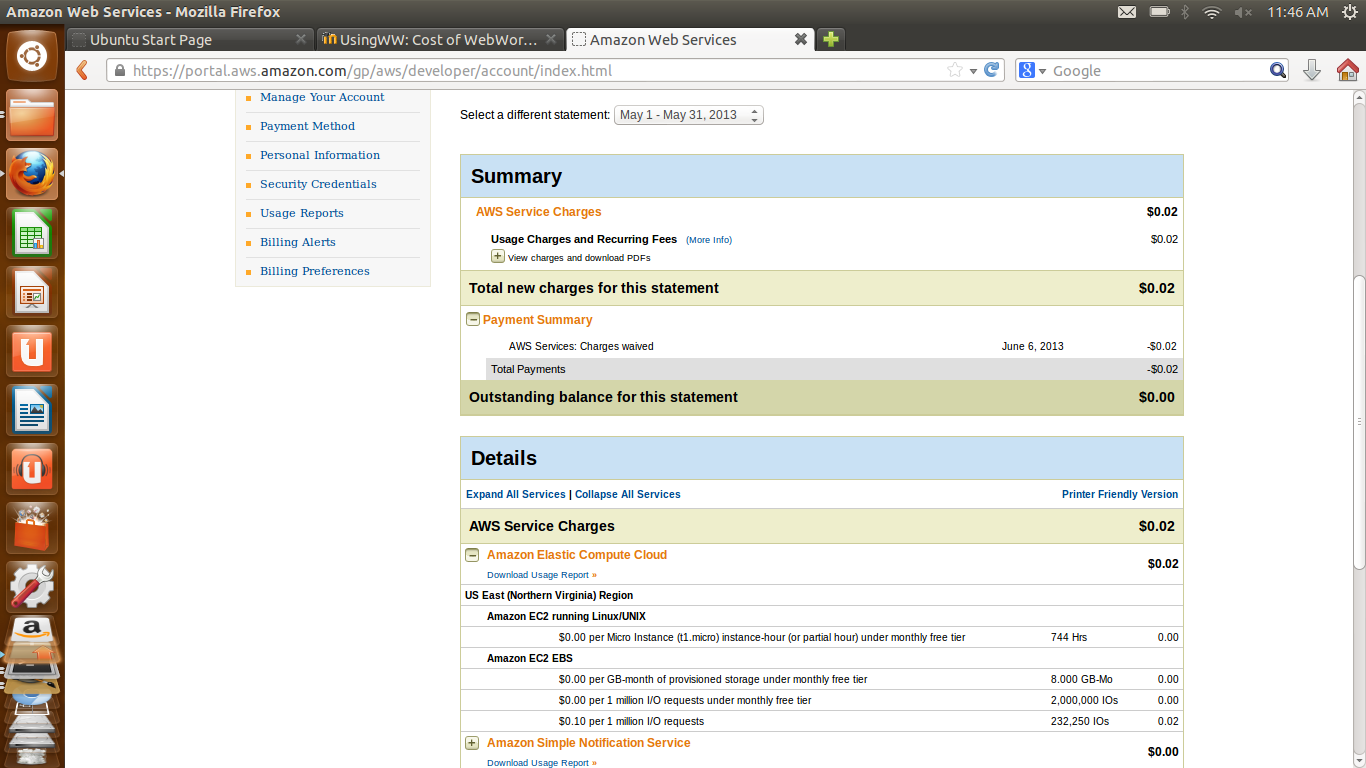Click AWS Service Charges summary heading
The height and width of the screenshot is (768, 1366).
pos(539,212)
